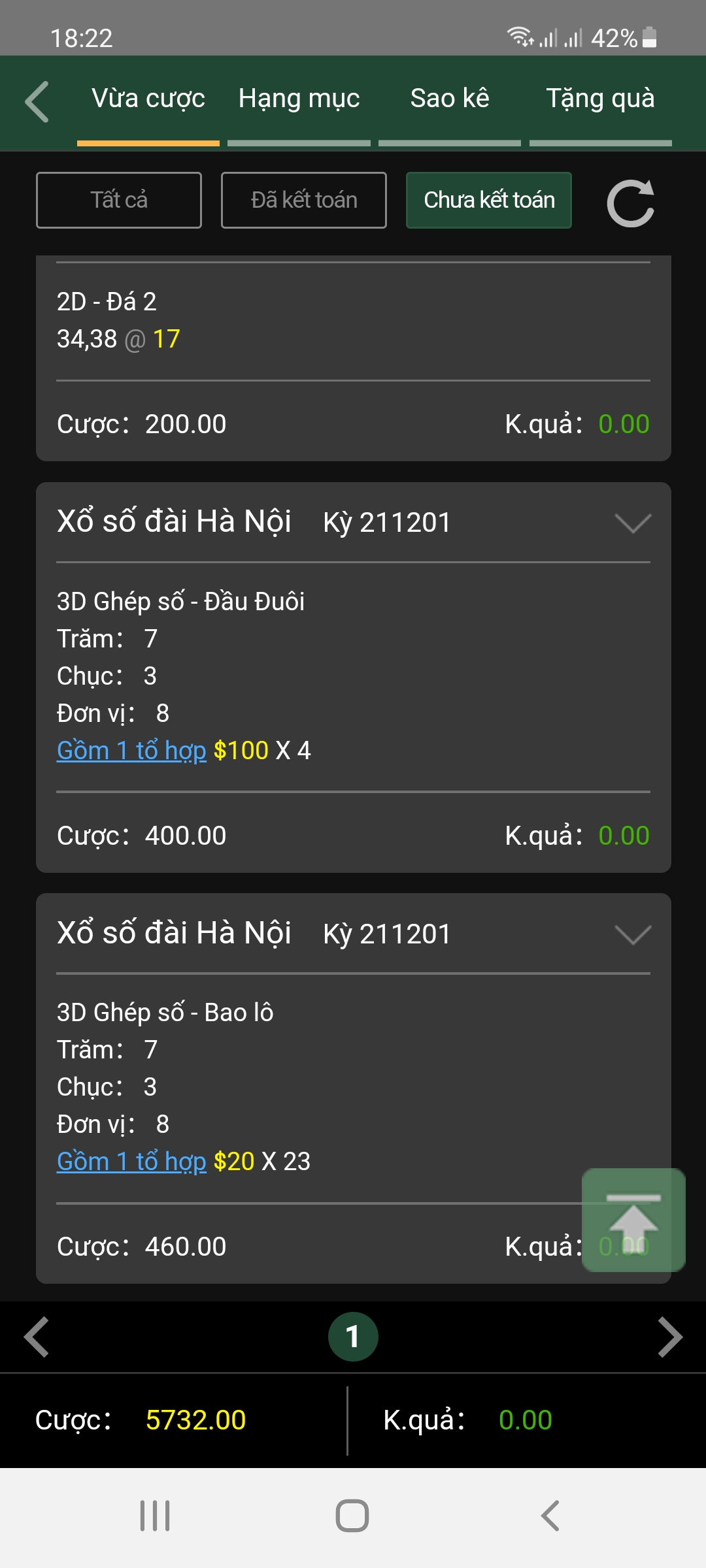Open 'Gồm 1 tổ hợp' link for $100 bet
This screenshot has height=1568, width=706.
(131, 751)
